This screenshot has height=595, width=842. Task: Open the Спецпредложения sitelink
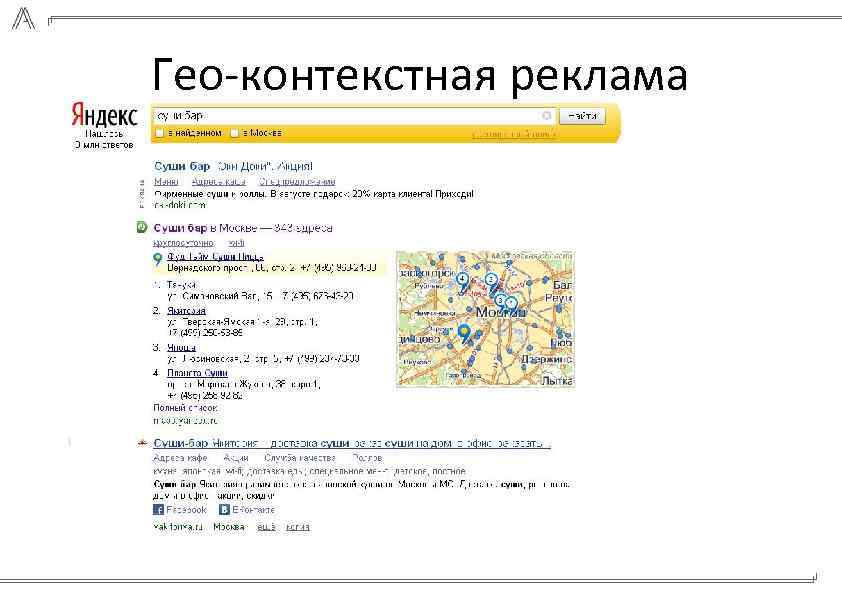[297, 182]
